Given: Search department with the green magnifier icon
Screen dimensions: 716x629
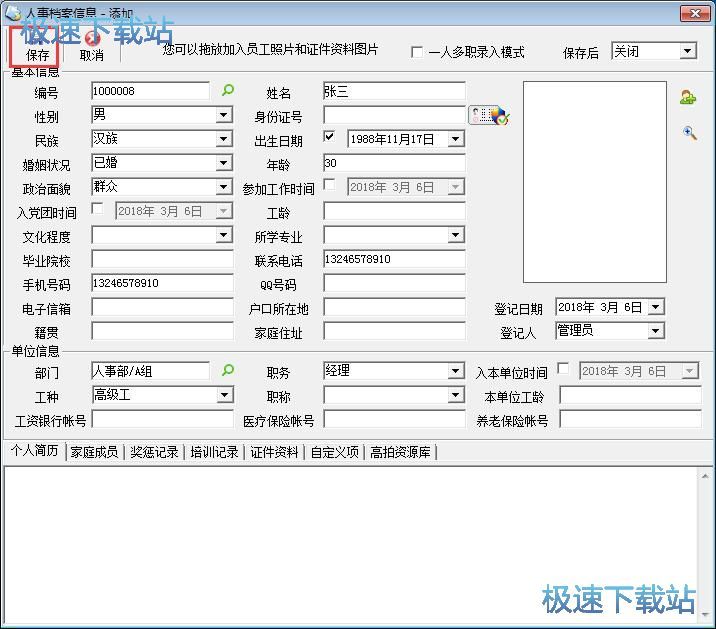Looking at the screenshot, I should [x=227, y=370].
